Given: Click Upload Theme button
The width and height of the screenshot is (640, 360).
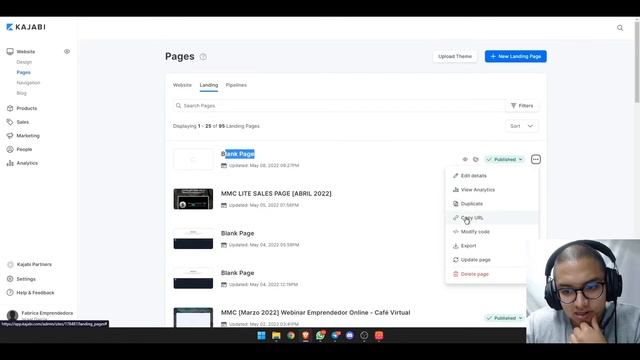Looking at the screenshot, I should click(455, 56).
